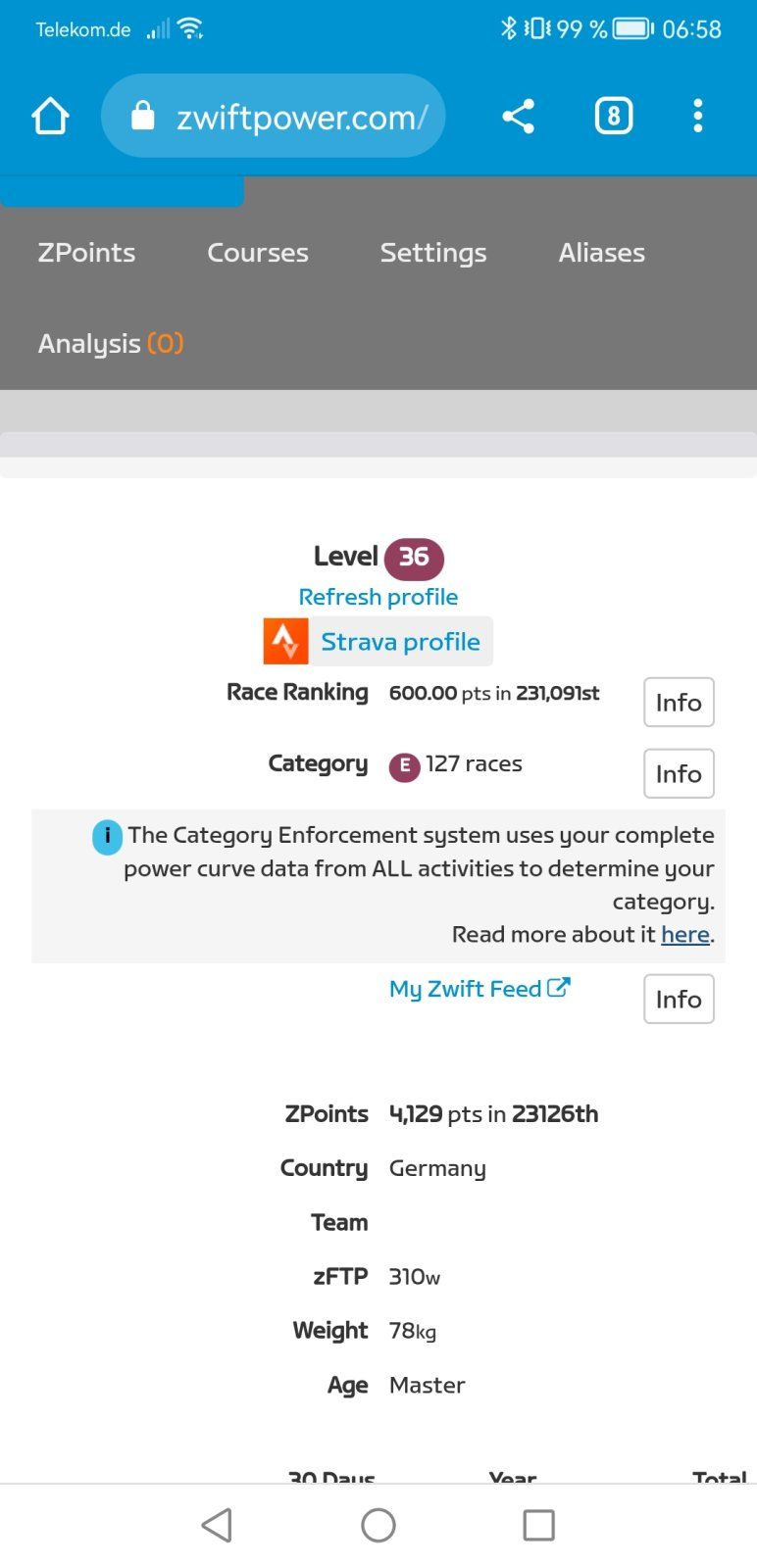Open the Strava profile link
757x1568 pixels.
pyautogui.click(x=400, y=642)
